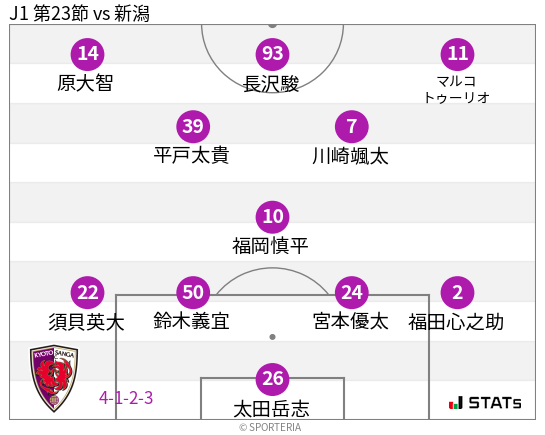Screen dimensions: 545x435
Task: Click the number 24 player marker
Action: (352, 293)
